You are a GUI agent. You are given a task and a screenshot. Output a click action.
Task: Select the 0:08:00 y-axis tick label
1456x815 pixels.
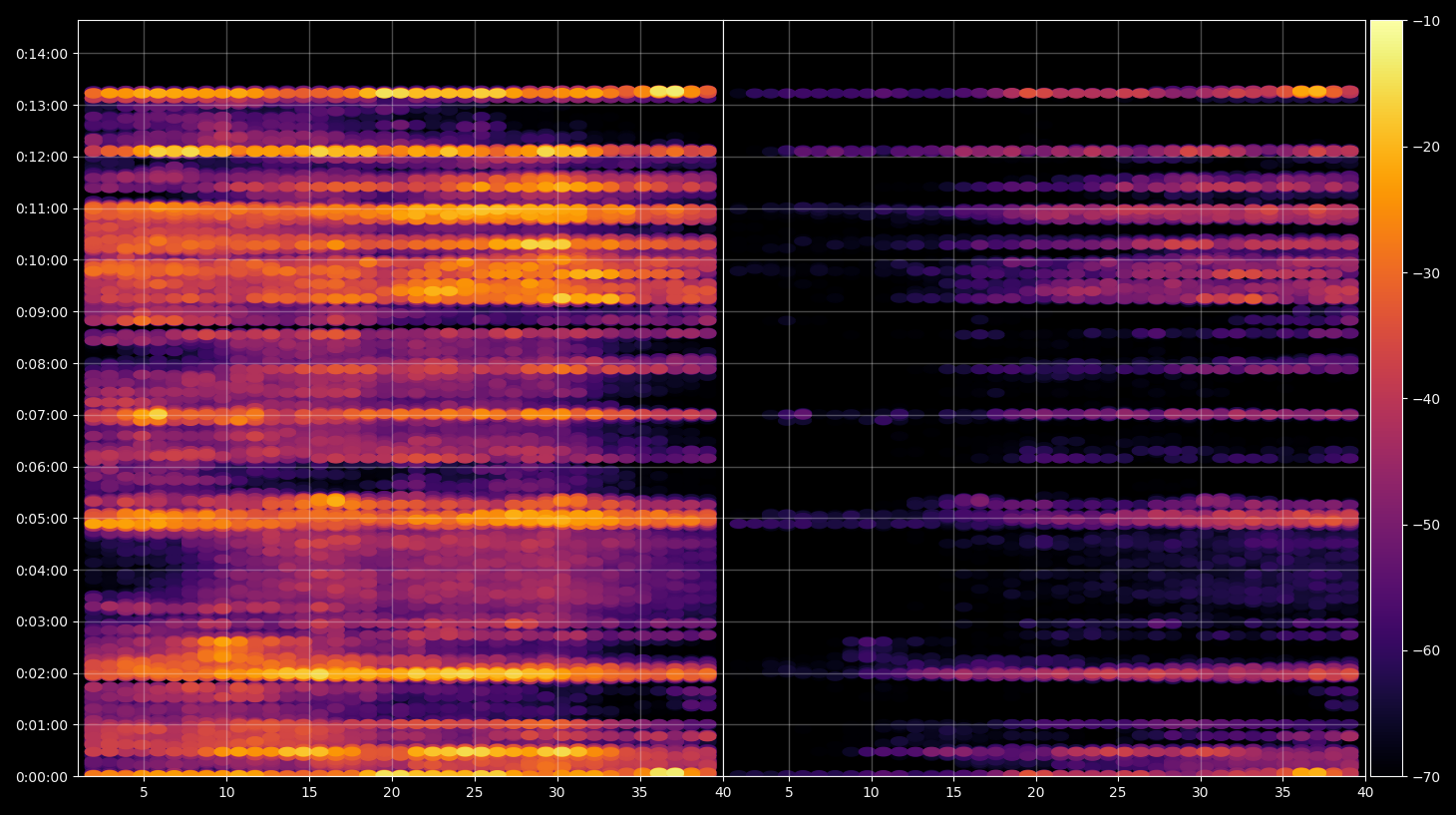pos(42,364)
